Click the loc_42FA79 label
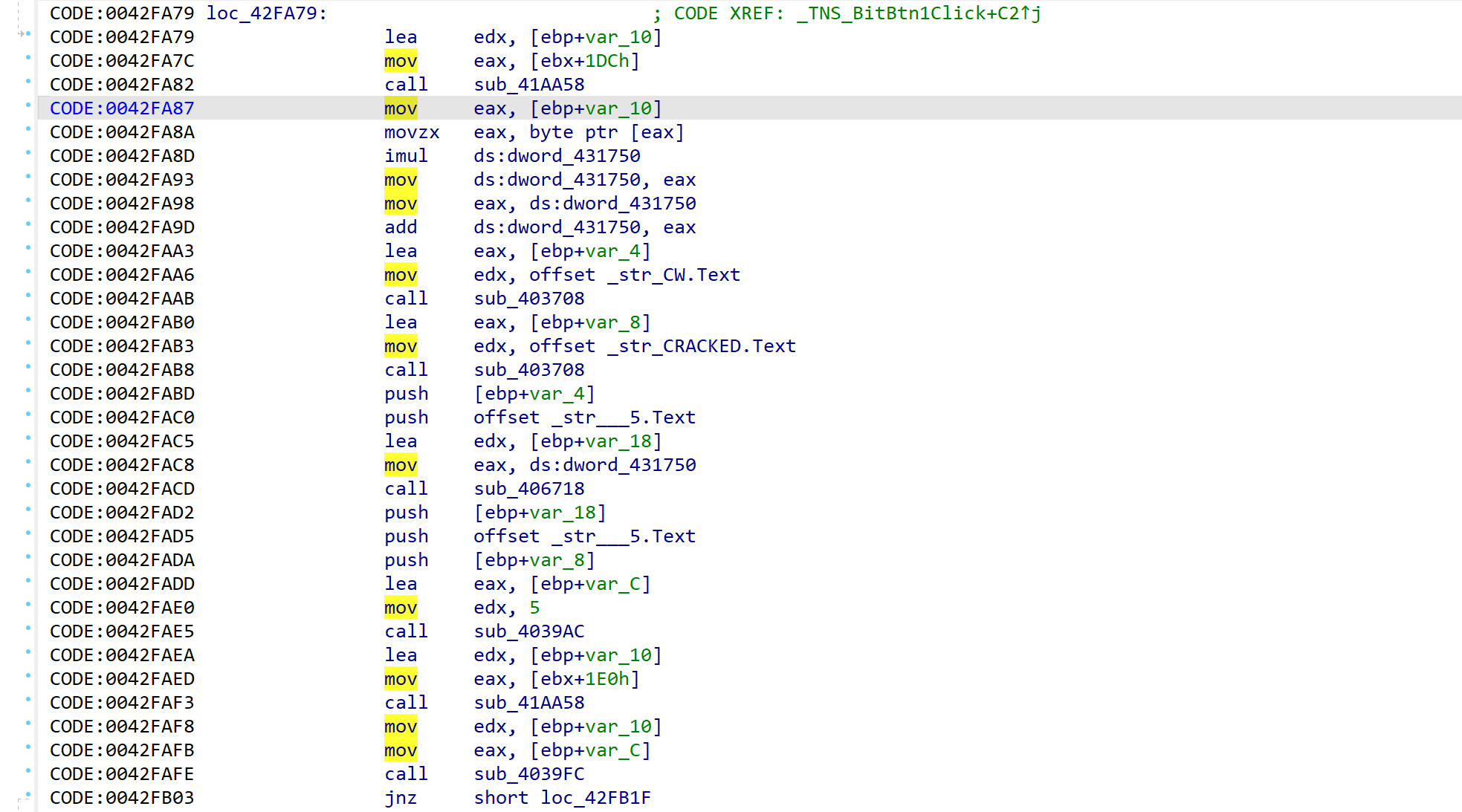Image resolution: width=1462 pixels, height=812 pixels. tap(266, 13)
